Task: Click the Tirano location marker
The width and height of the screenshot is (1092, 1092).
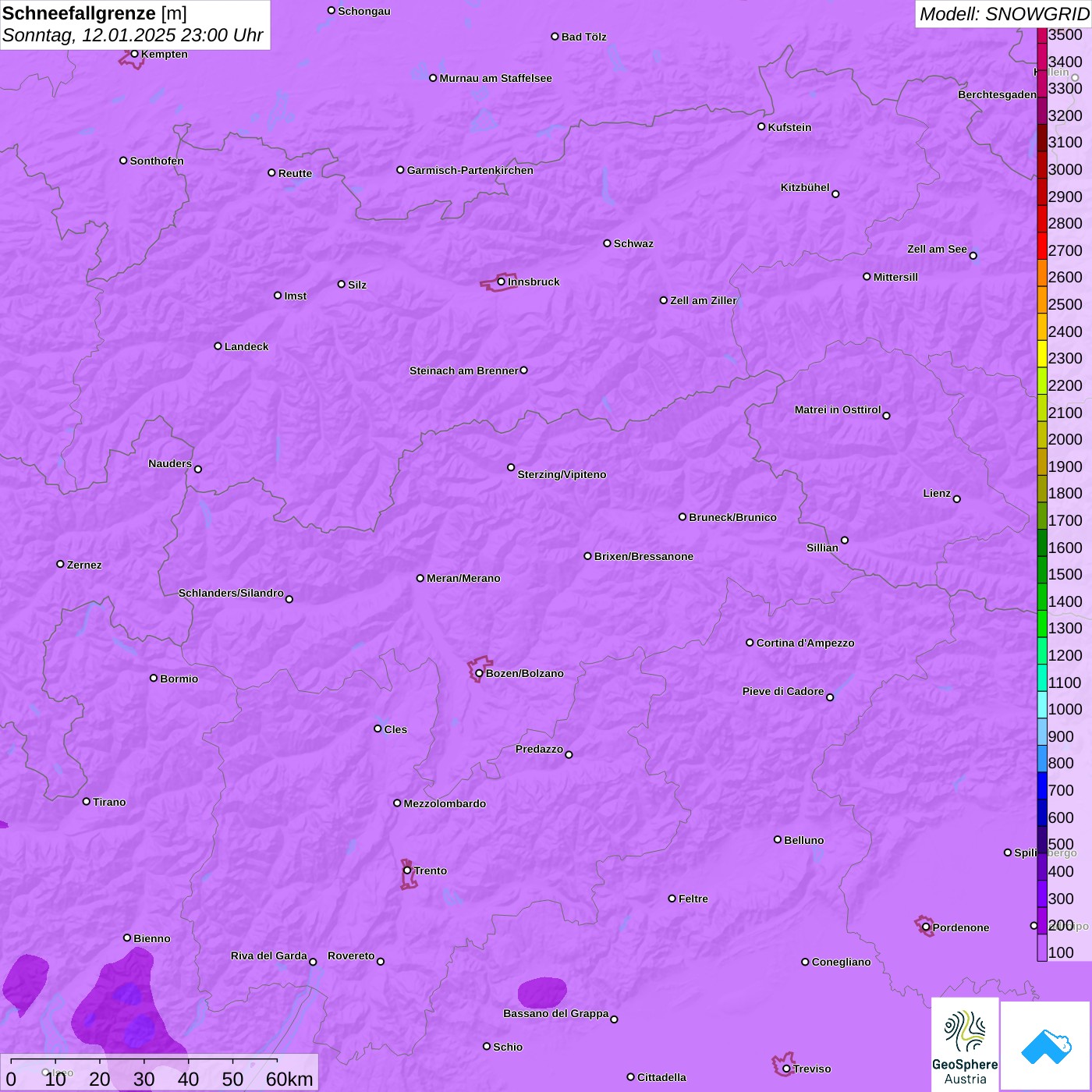Action: [87, 802]
